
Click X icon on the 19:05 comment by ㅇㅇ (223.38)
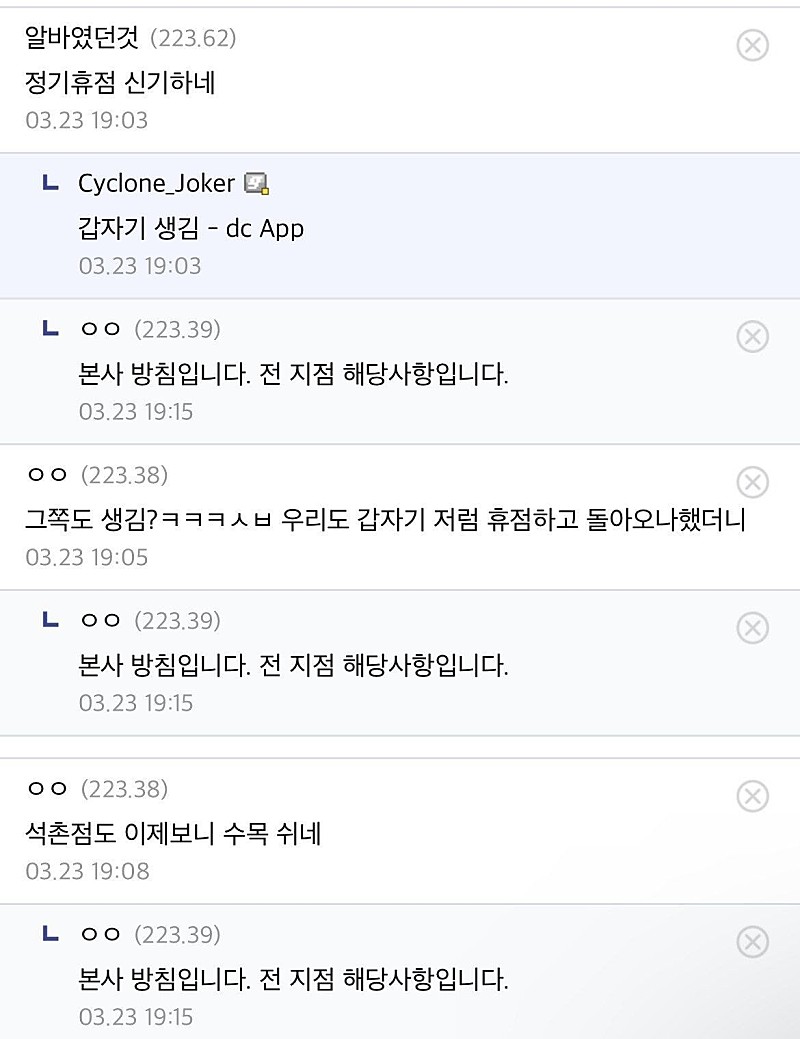point(752,482)
